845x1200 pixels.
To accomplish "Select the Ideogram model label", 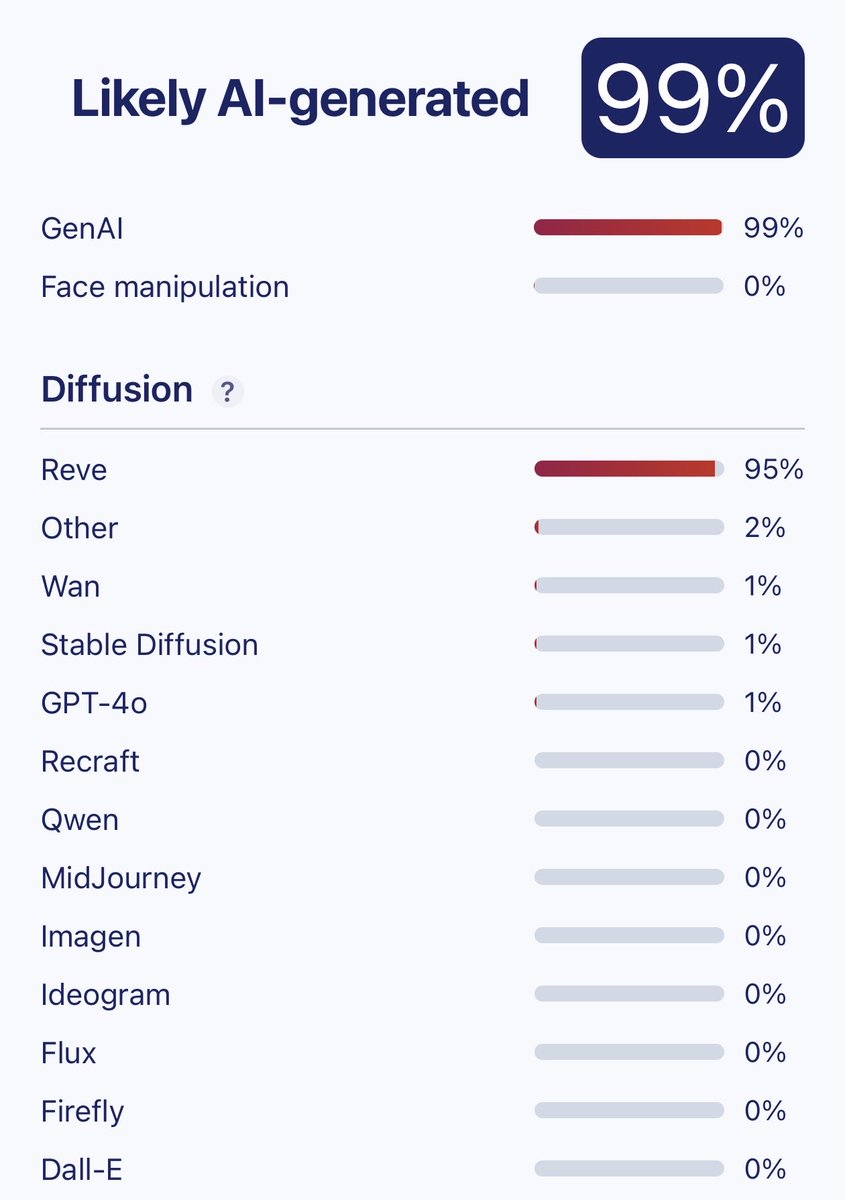I will (105, 996).
